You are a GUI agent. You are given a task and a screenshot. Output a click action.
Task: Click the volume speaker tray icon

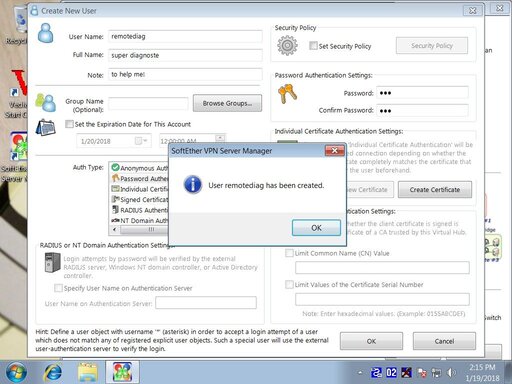pyautogui.click(x=451, y=372)
